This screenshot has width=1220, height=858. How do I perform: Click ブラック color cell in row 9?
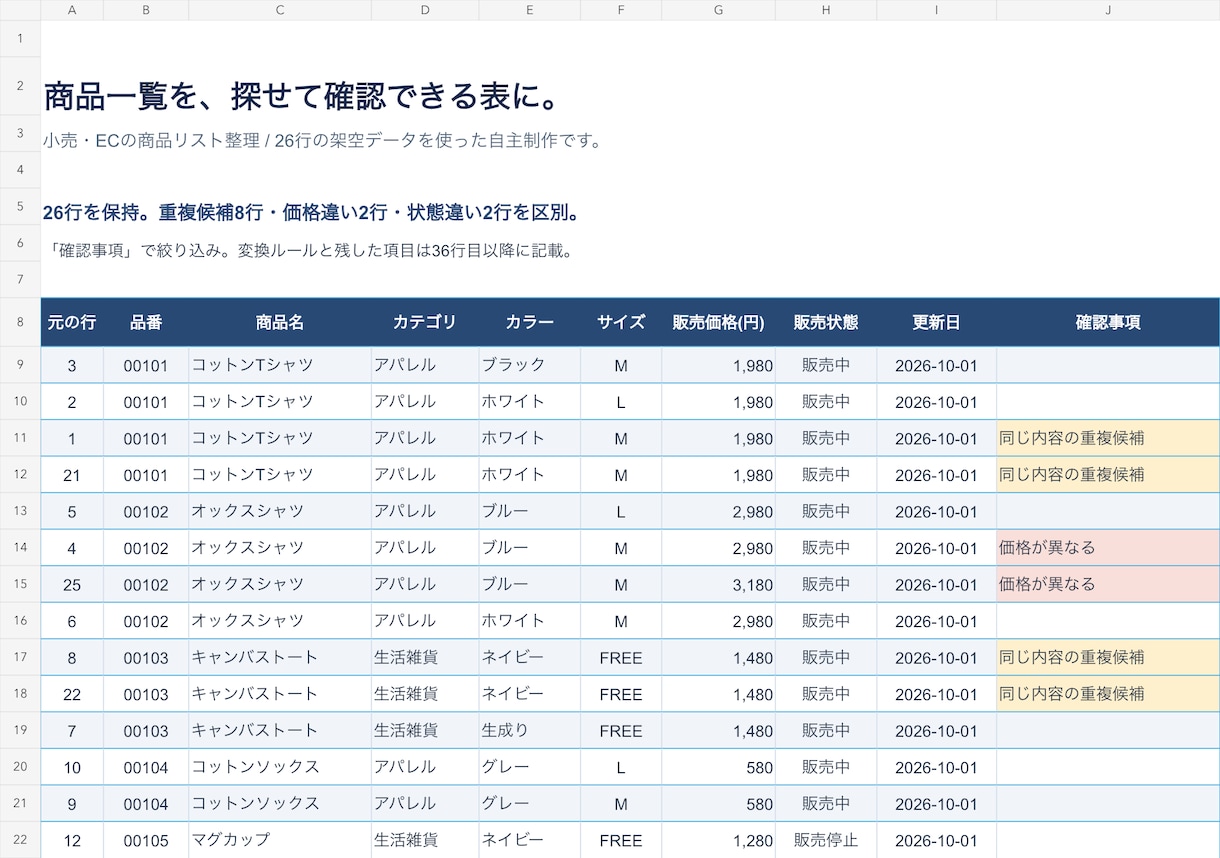(530, 365)
